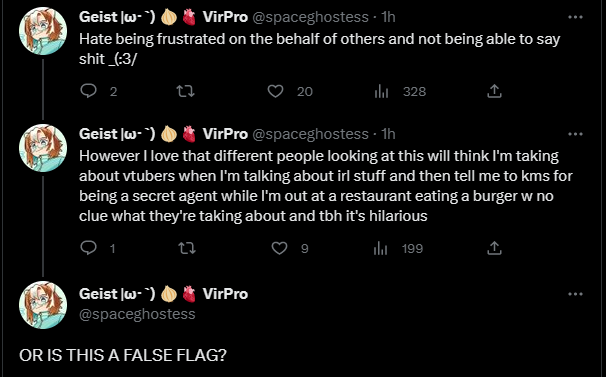Share the first tweet via upload icon
Viewport: 606px width, 377px height.
tap(494, 91)
